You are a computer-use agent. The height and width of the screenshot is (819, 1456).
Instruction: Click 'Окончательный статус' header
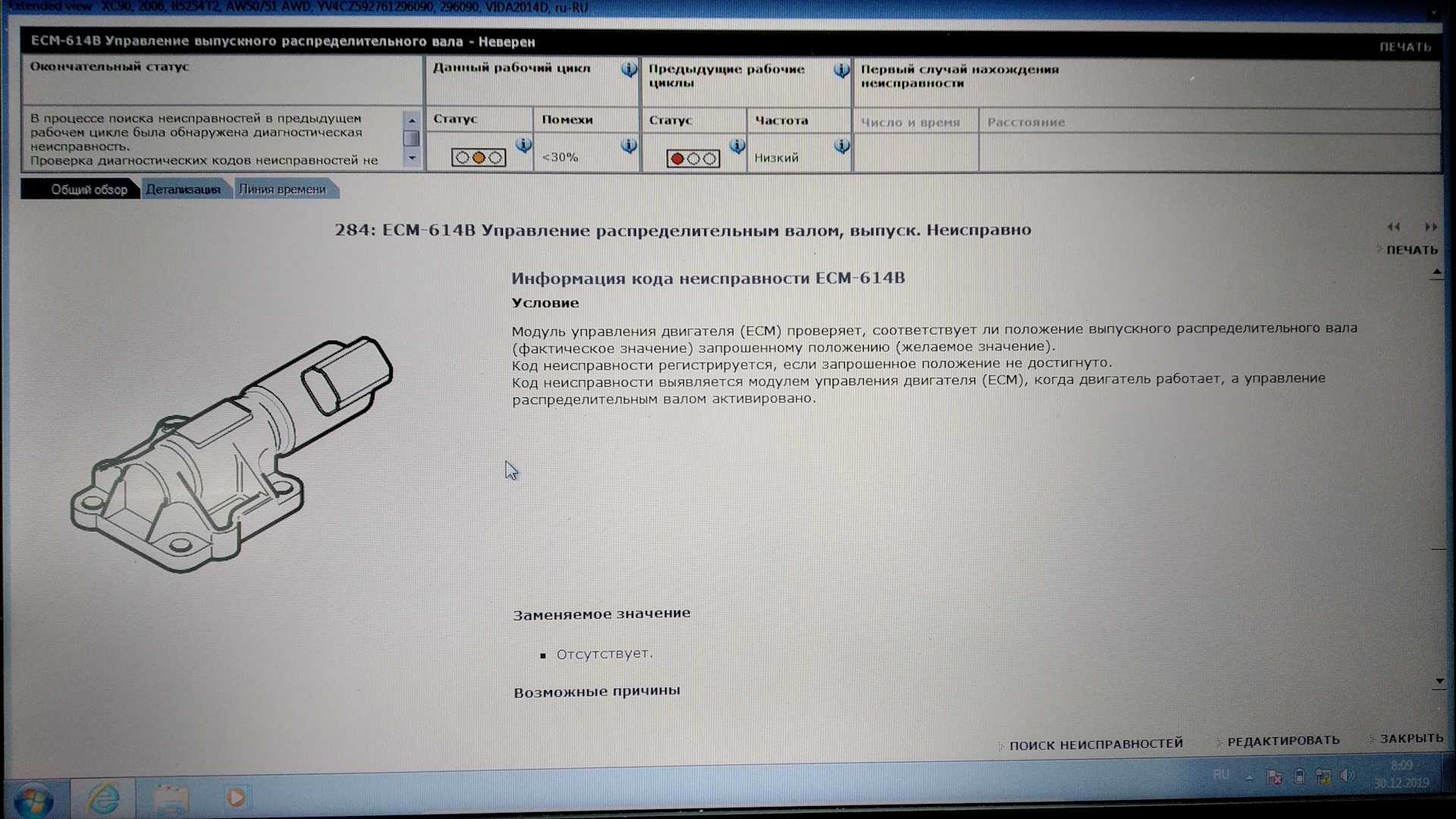109,67
